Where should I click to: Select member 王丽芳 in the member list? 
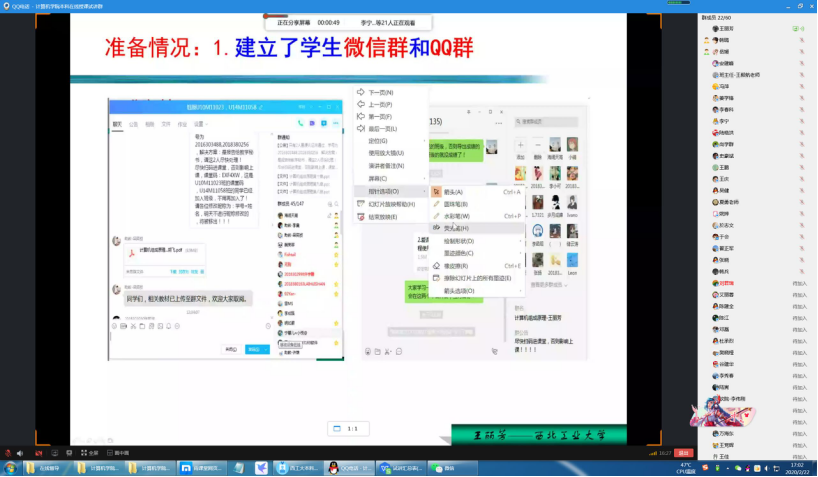coord(726,29)
